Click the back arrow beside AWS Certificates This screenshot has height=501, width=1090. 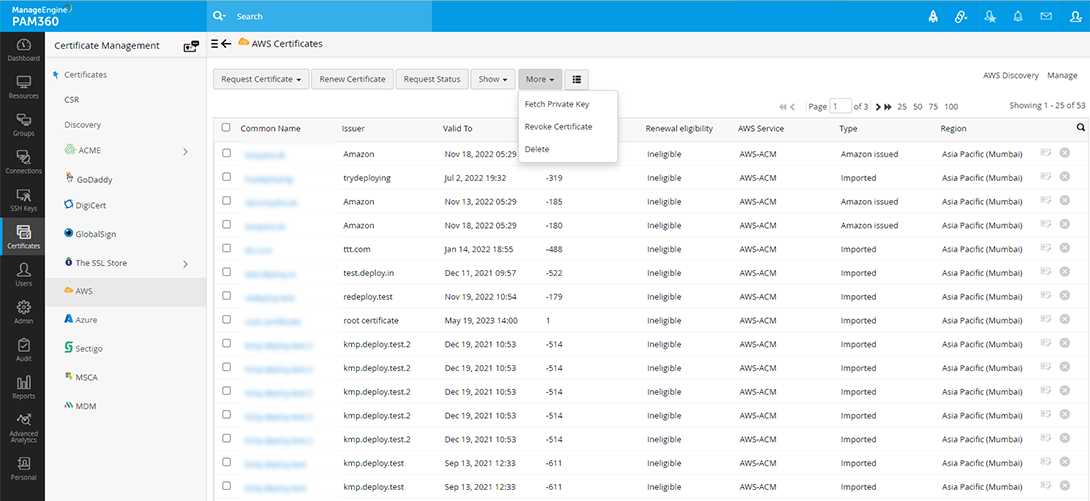tap(227, 44)
